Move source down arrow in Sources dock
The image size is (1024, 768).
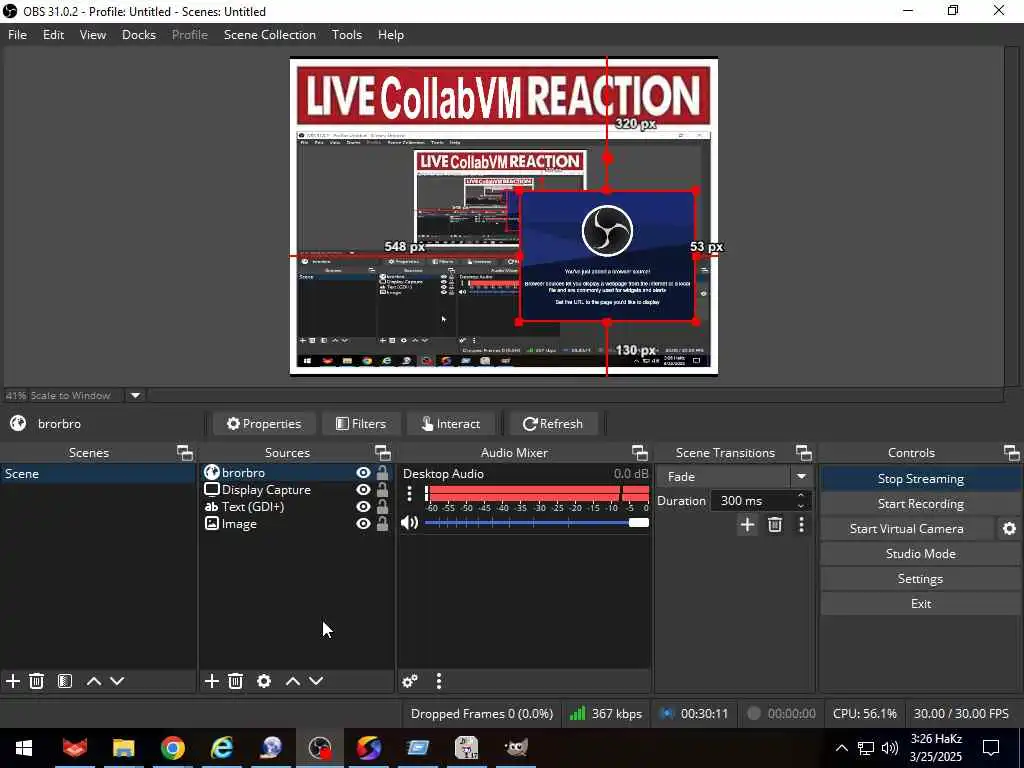(x=316, y=681)
